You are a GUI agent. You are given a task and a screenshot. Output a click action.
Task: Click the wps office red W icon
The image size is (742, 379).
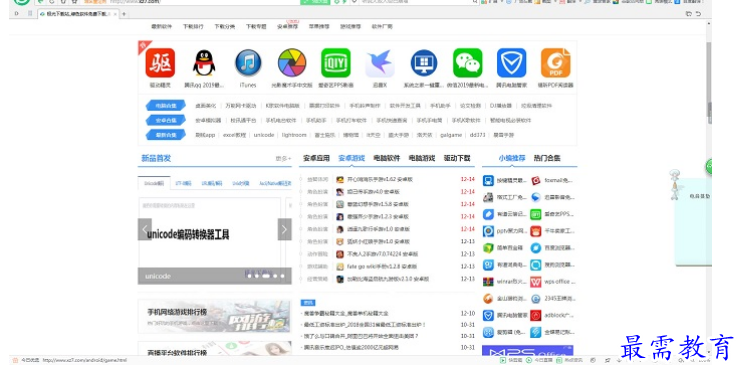coord(536,282)
